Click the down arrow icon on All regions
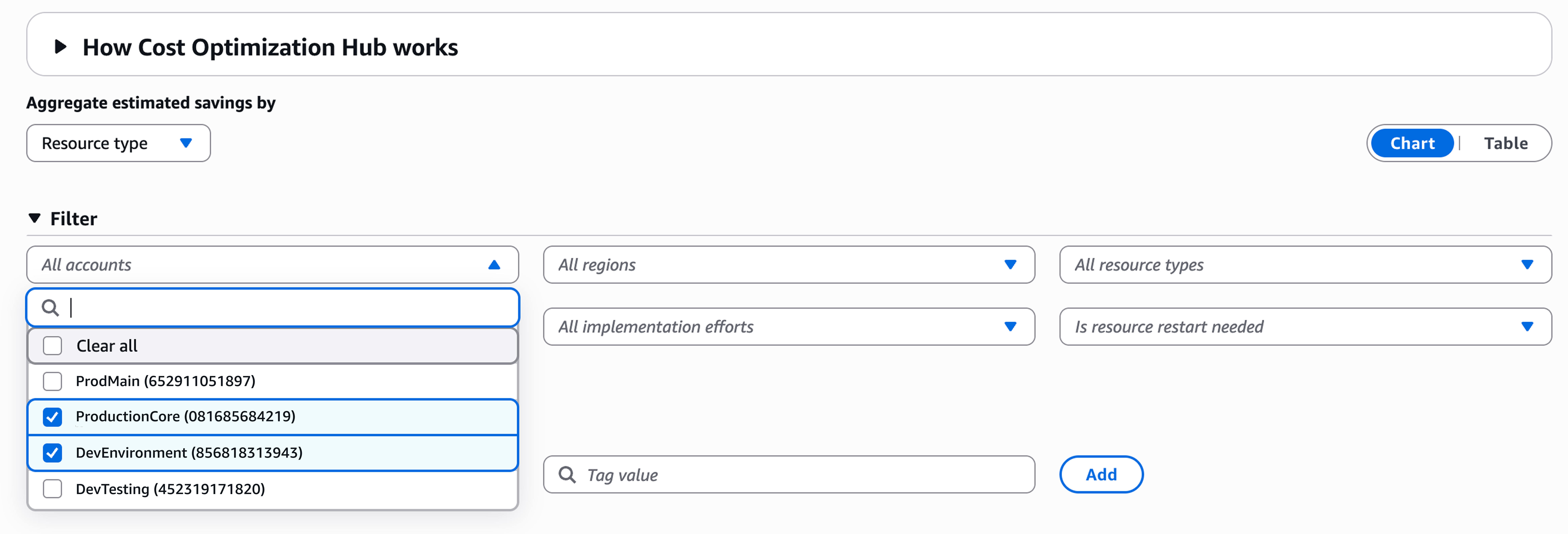The image size is (1568, 534). pyautogui.click(x=1010, y=265)
